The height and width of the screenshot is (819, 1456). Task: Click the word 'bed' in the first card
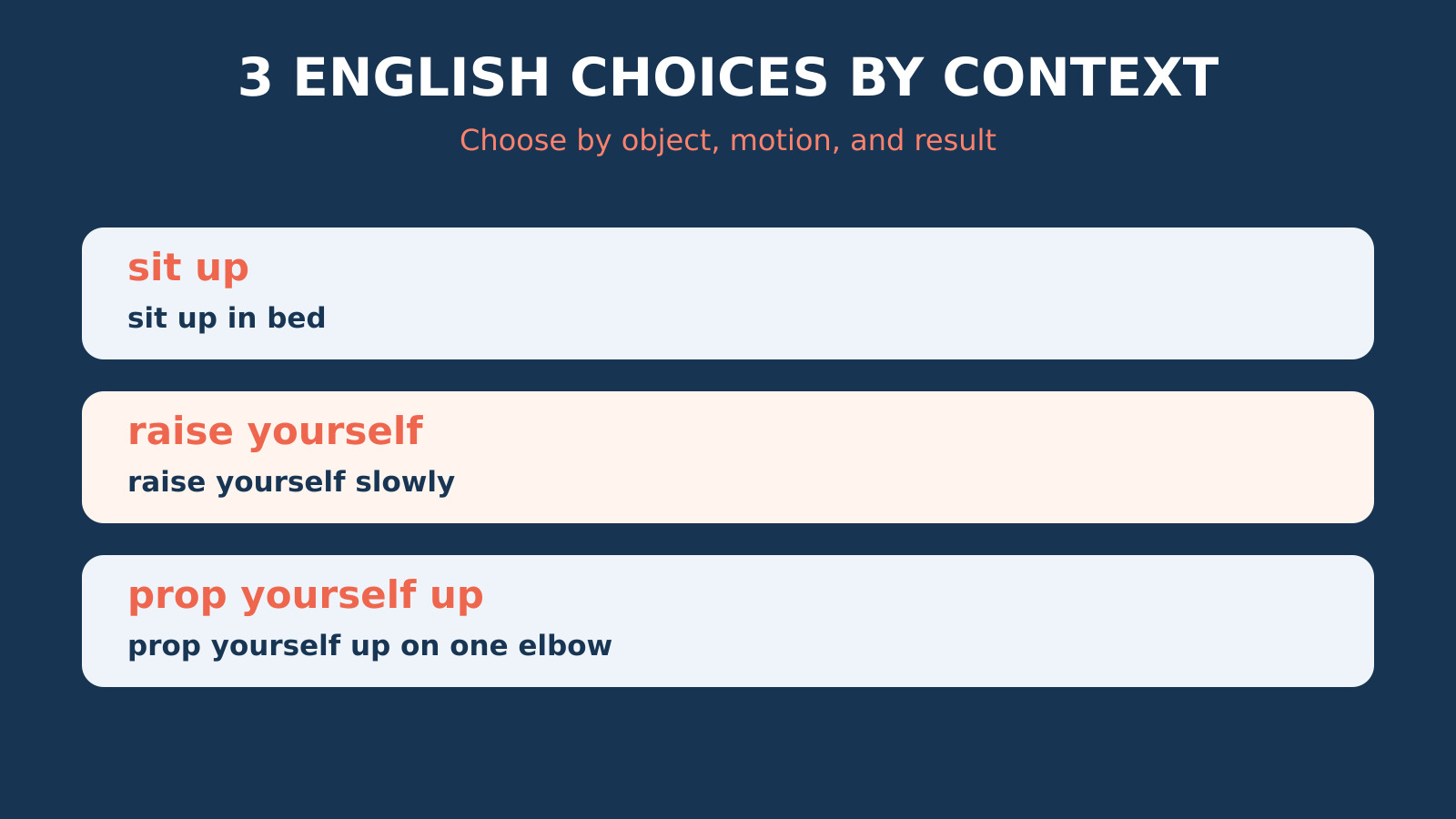296,318
